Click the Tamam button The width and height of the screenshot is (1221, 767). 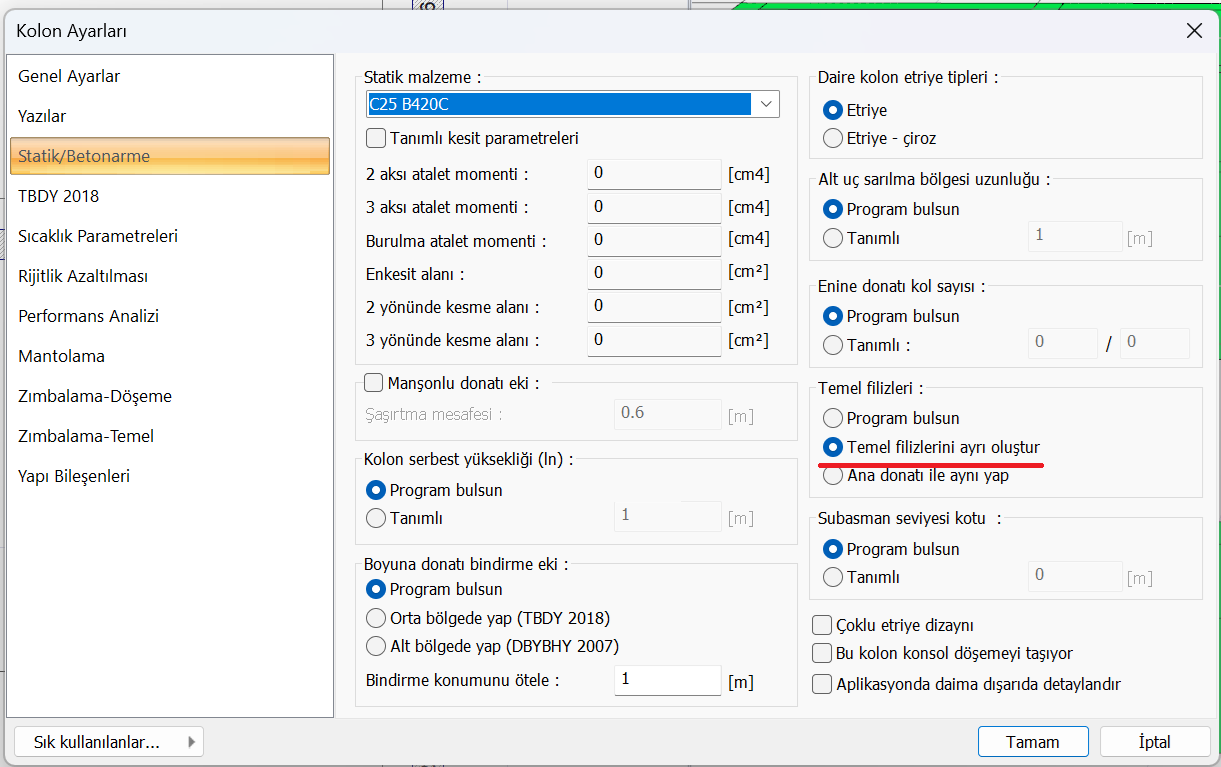point(1032,742)
